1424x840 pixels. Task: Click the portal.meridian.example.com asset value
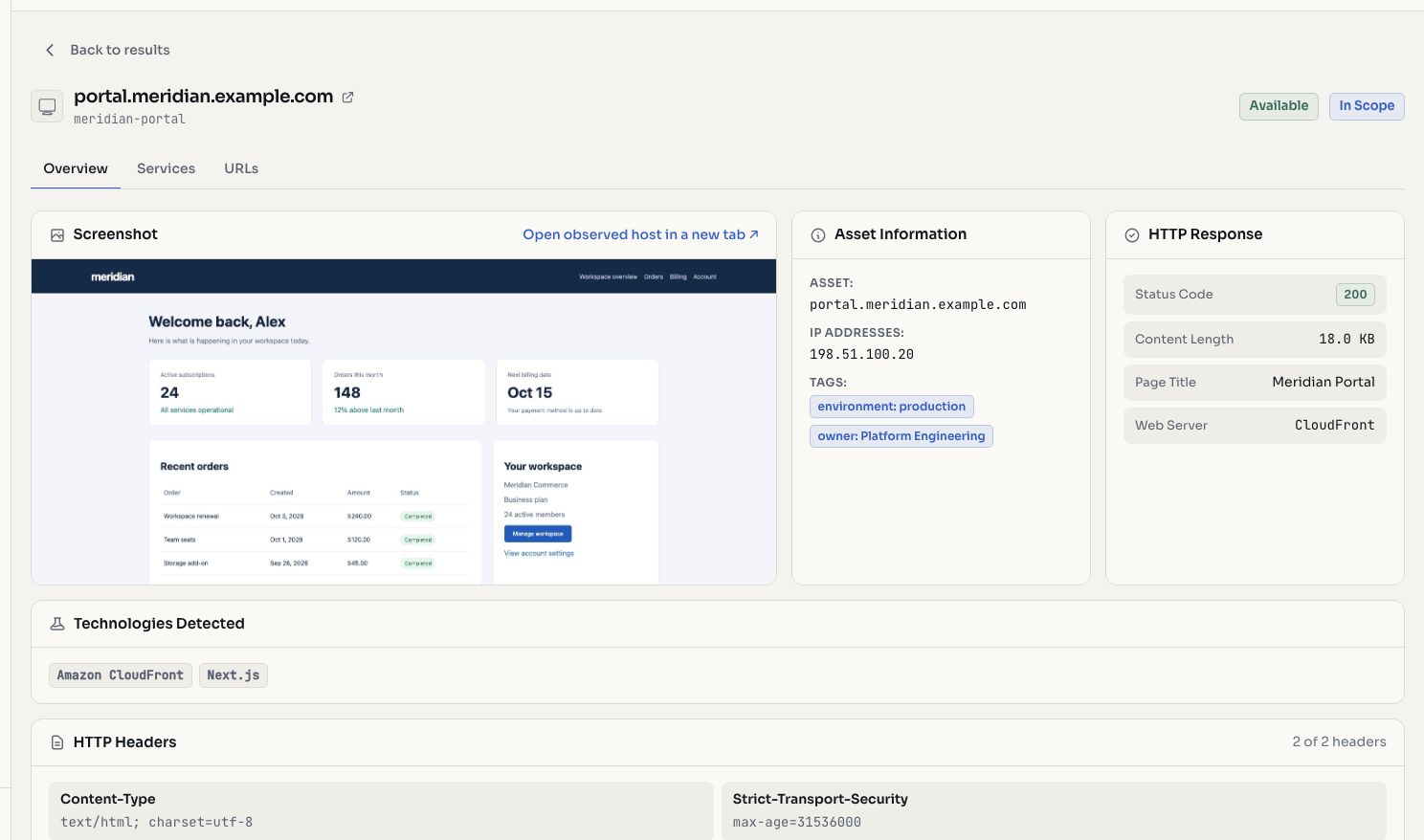click(918, 305)
